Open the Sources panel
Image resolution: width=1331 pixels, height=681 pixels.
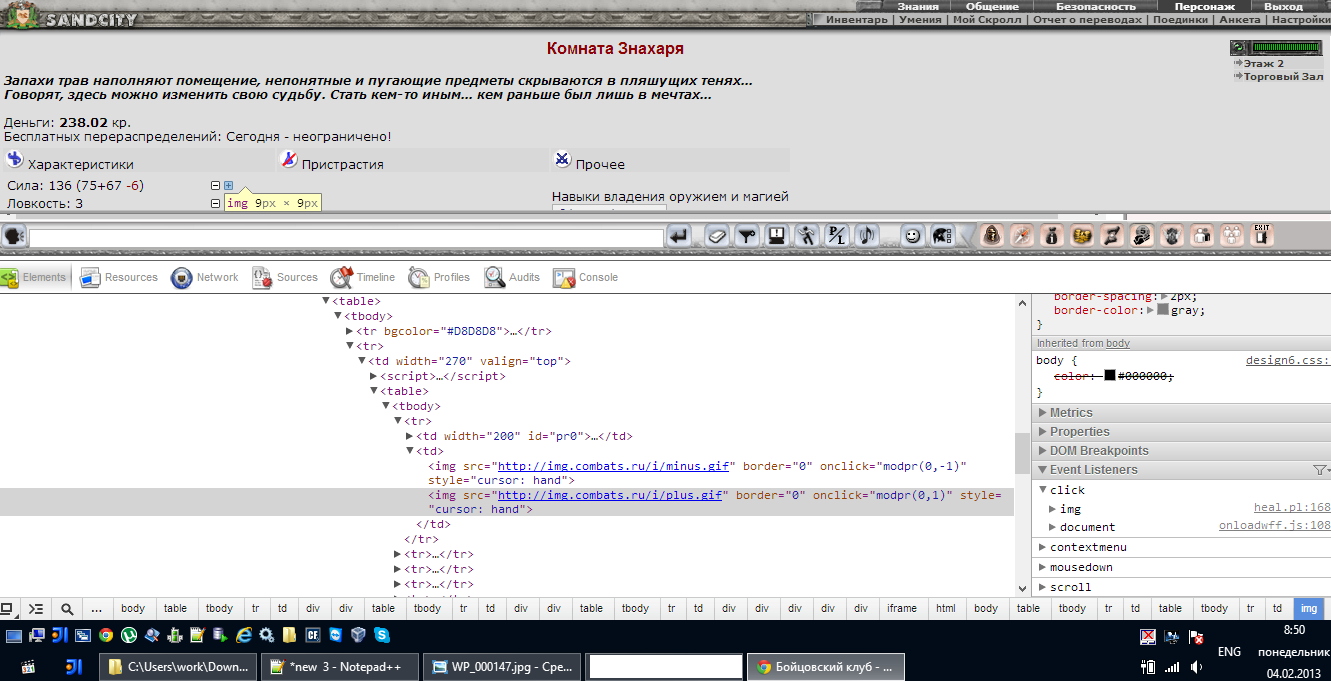click(285, 277)
